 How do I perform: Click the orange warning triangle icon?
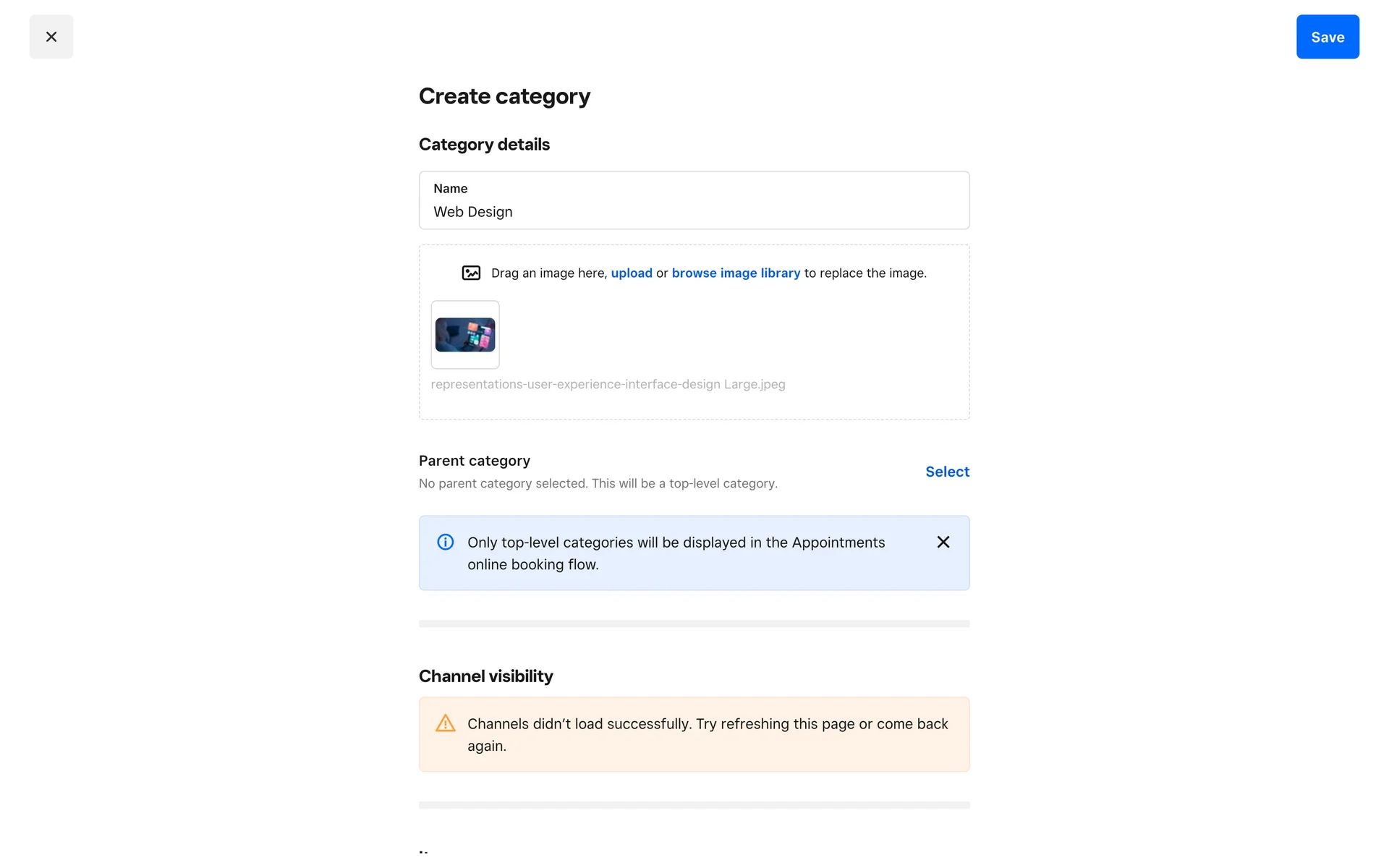tap(445, 723)
